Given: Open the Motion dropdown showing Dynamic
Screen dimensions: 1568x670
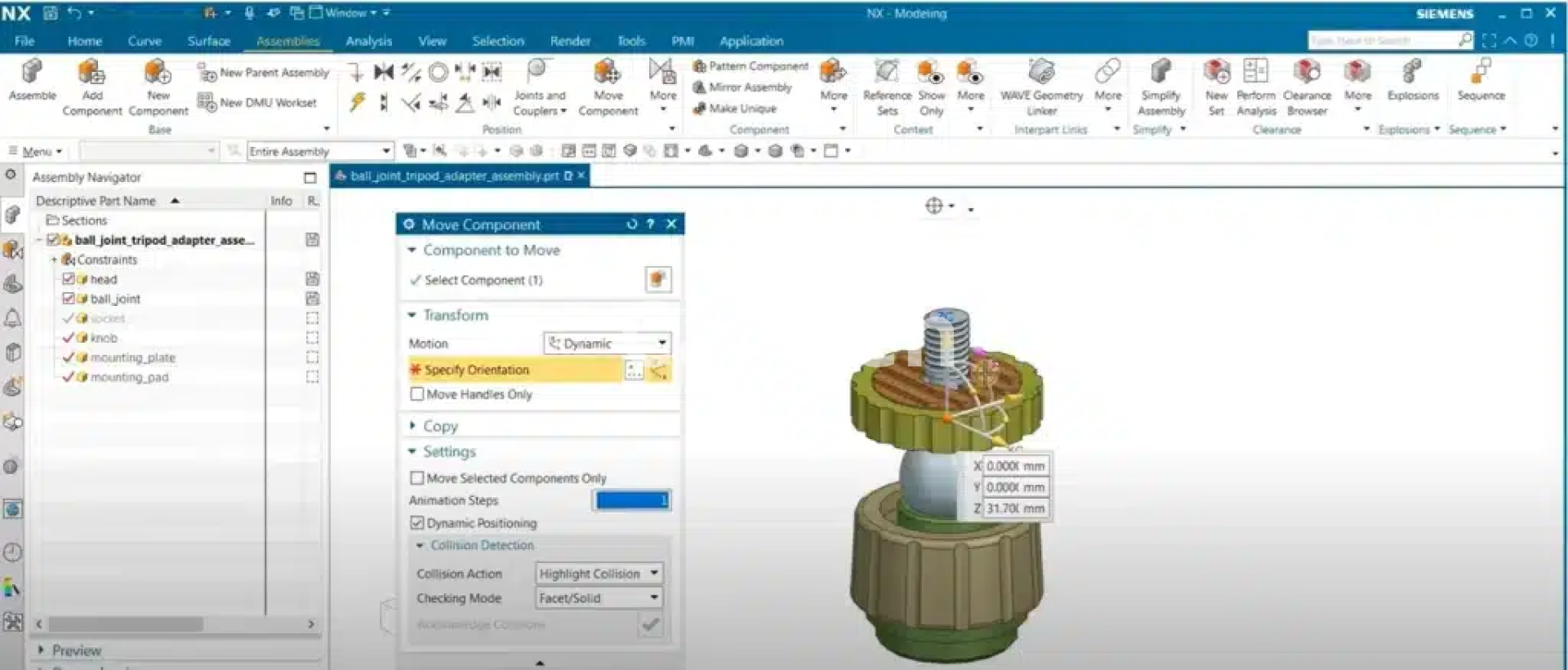Looking at the screenshot, I should [x=607, y=344].
